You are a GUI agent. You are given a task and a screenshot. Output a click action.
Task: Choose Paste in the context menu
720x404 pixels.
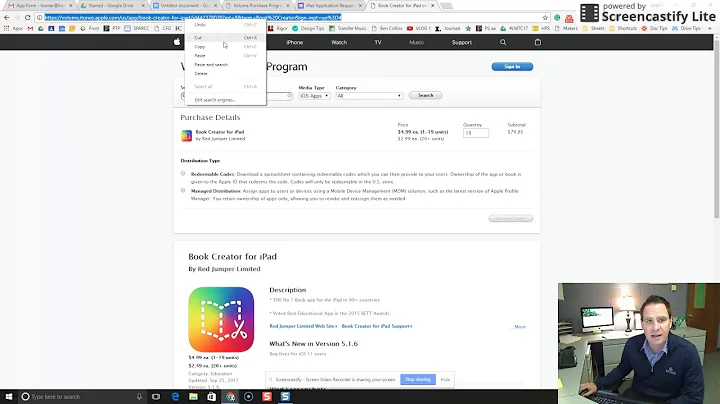coord(225,56)
